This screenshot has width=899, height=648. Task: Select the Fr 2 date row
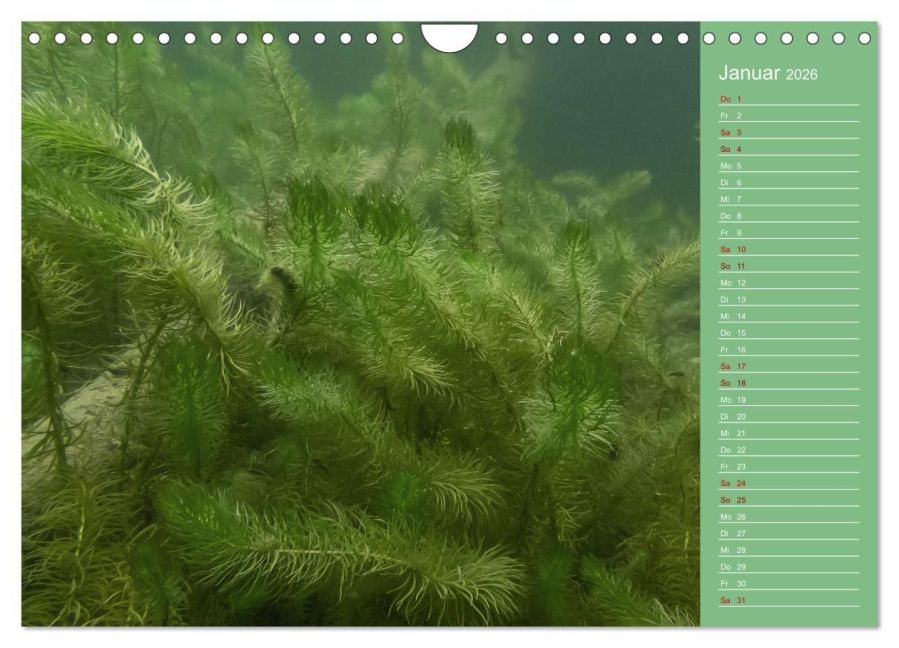click(x=789, y=116)
